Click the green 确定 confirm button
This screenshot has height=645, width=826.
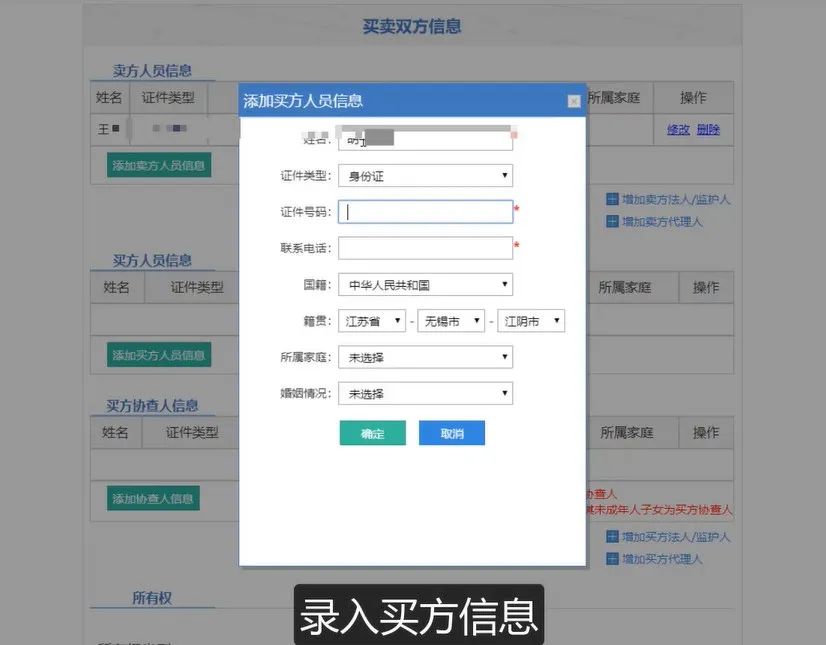click(x=372, y=432)
